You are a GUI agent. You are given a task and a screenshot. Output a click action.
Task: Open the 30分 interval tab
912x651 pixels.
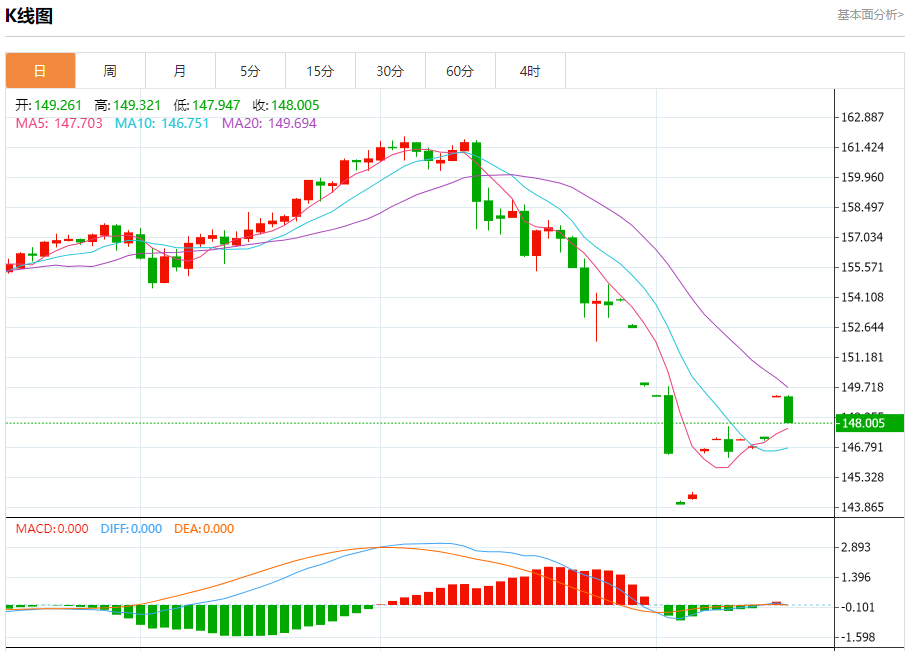[x=390, y=71]
